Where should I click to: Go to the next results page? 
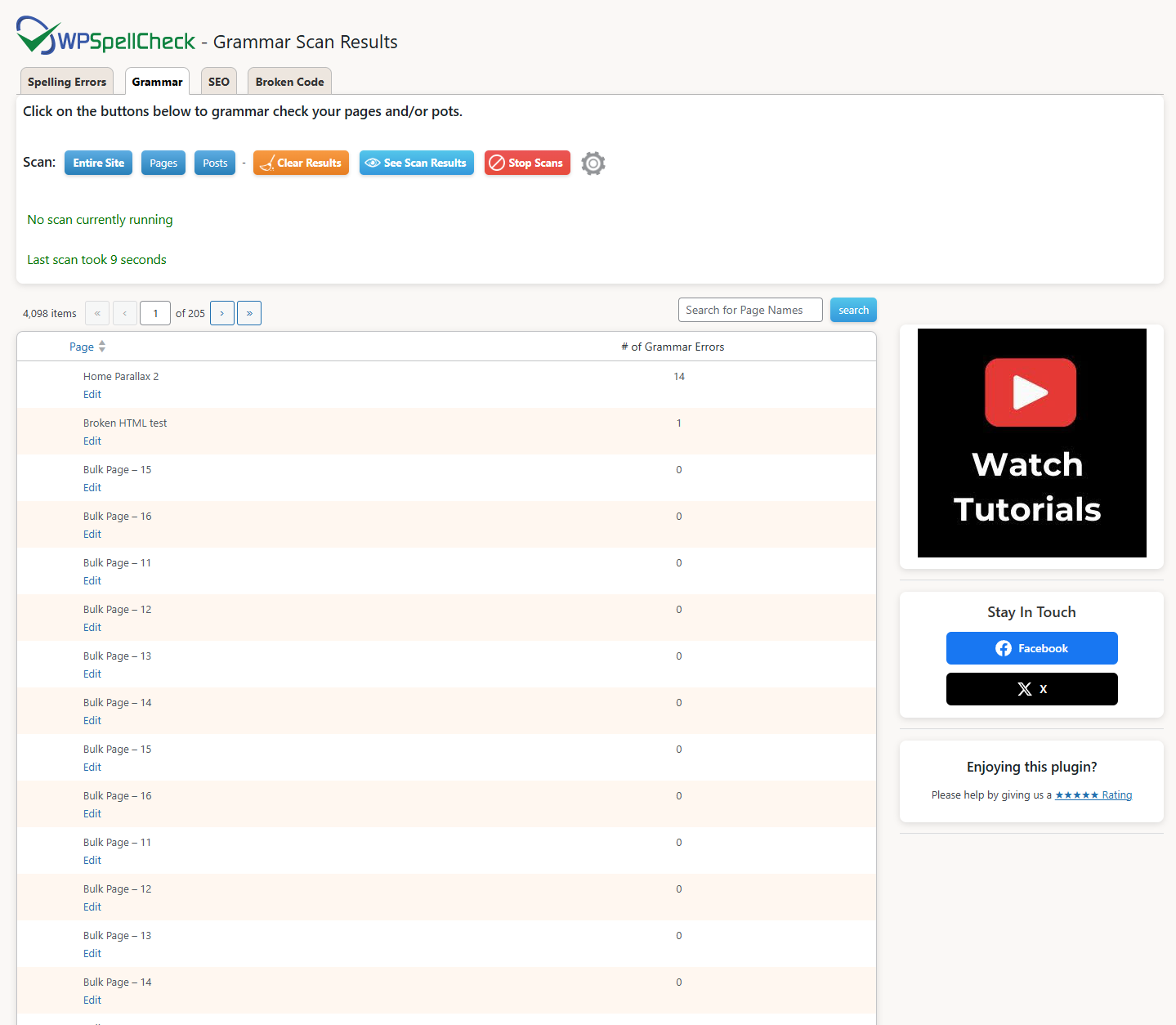[x=222, y=313]
